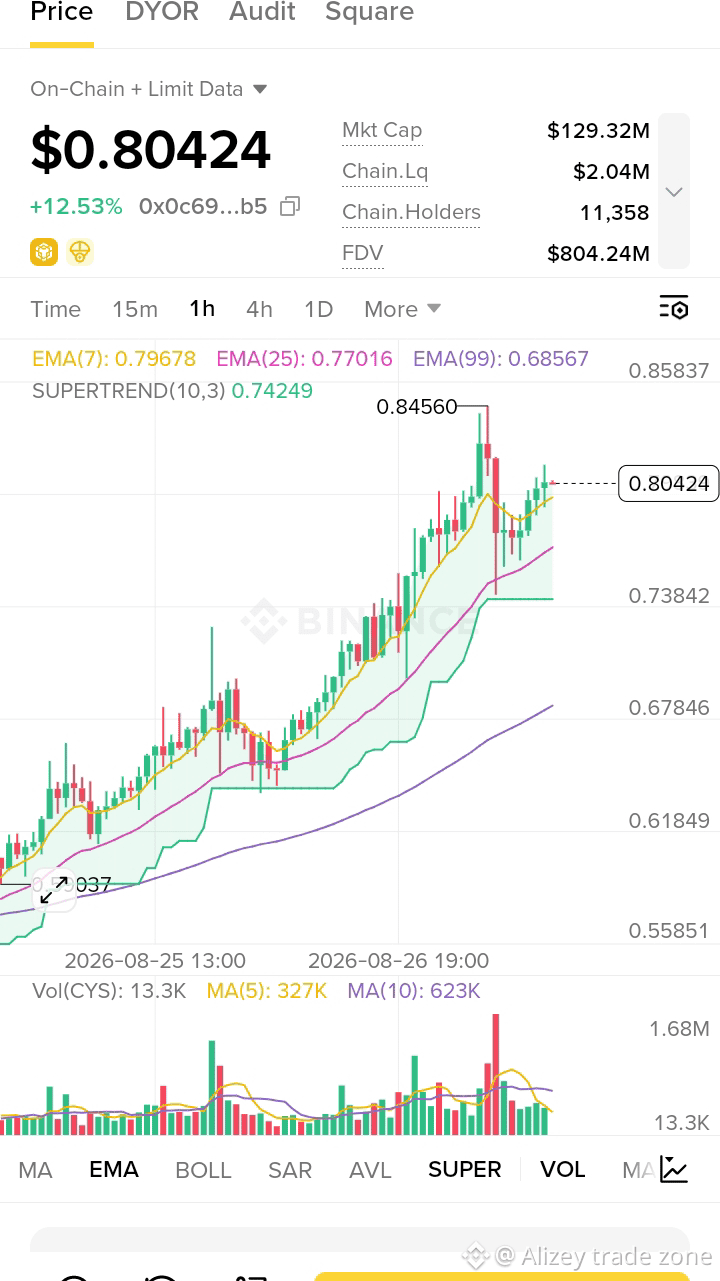The width and height of the screenshot is (720, 1281).
Task: Toggle the BOLL indicator
Action: (203, 1170)
